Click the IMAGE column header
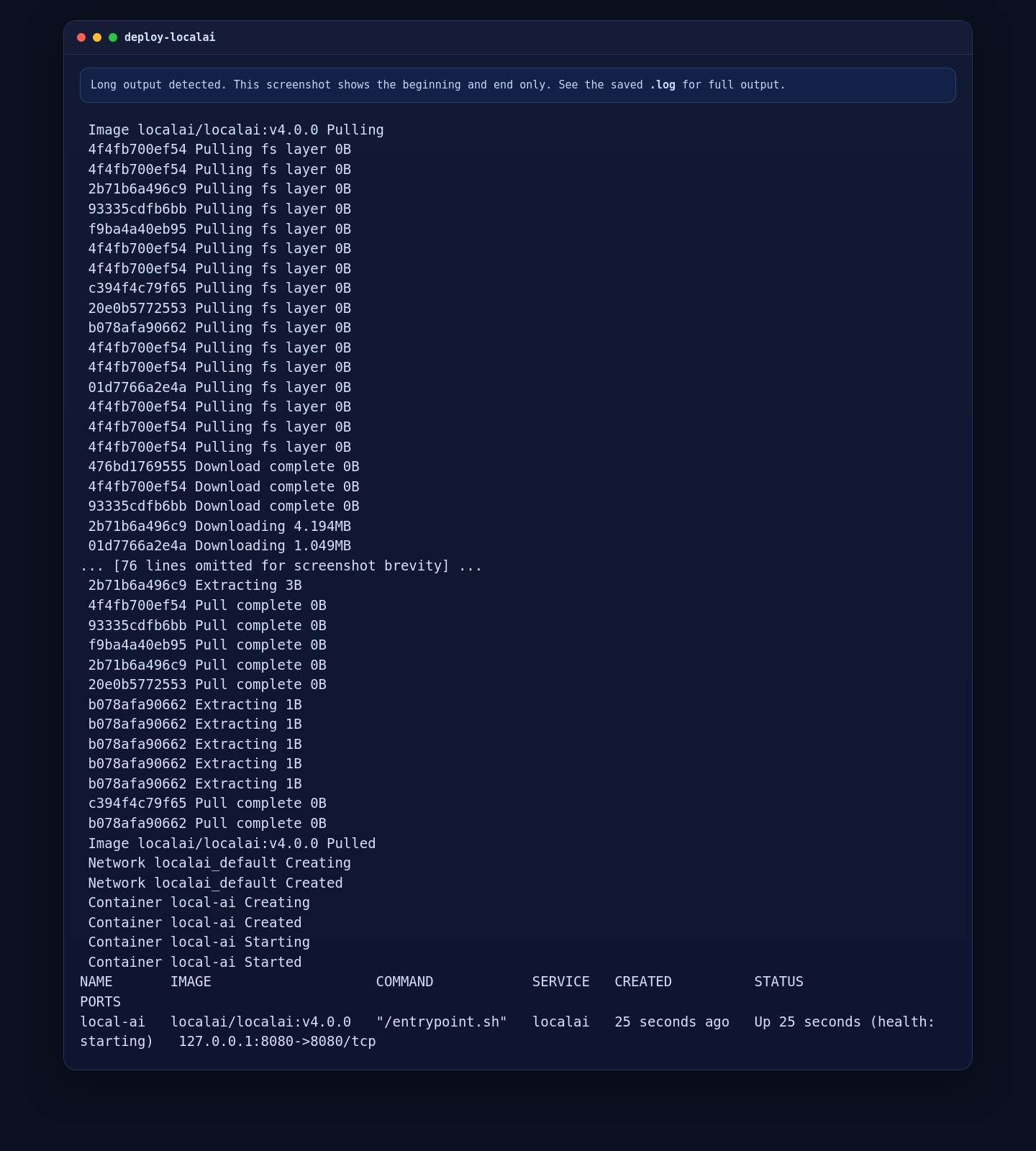Image resolution: width=1036 pixels, height=1151 pixels. 191,982
